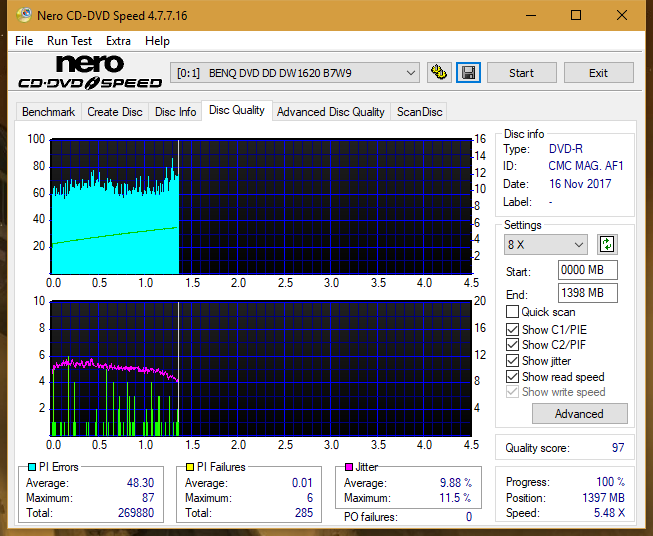The width and height of the screenshot is (653, 536).
Task: Click PI Errors average value 48.30
Action: (140, 483)
